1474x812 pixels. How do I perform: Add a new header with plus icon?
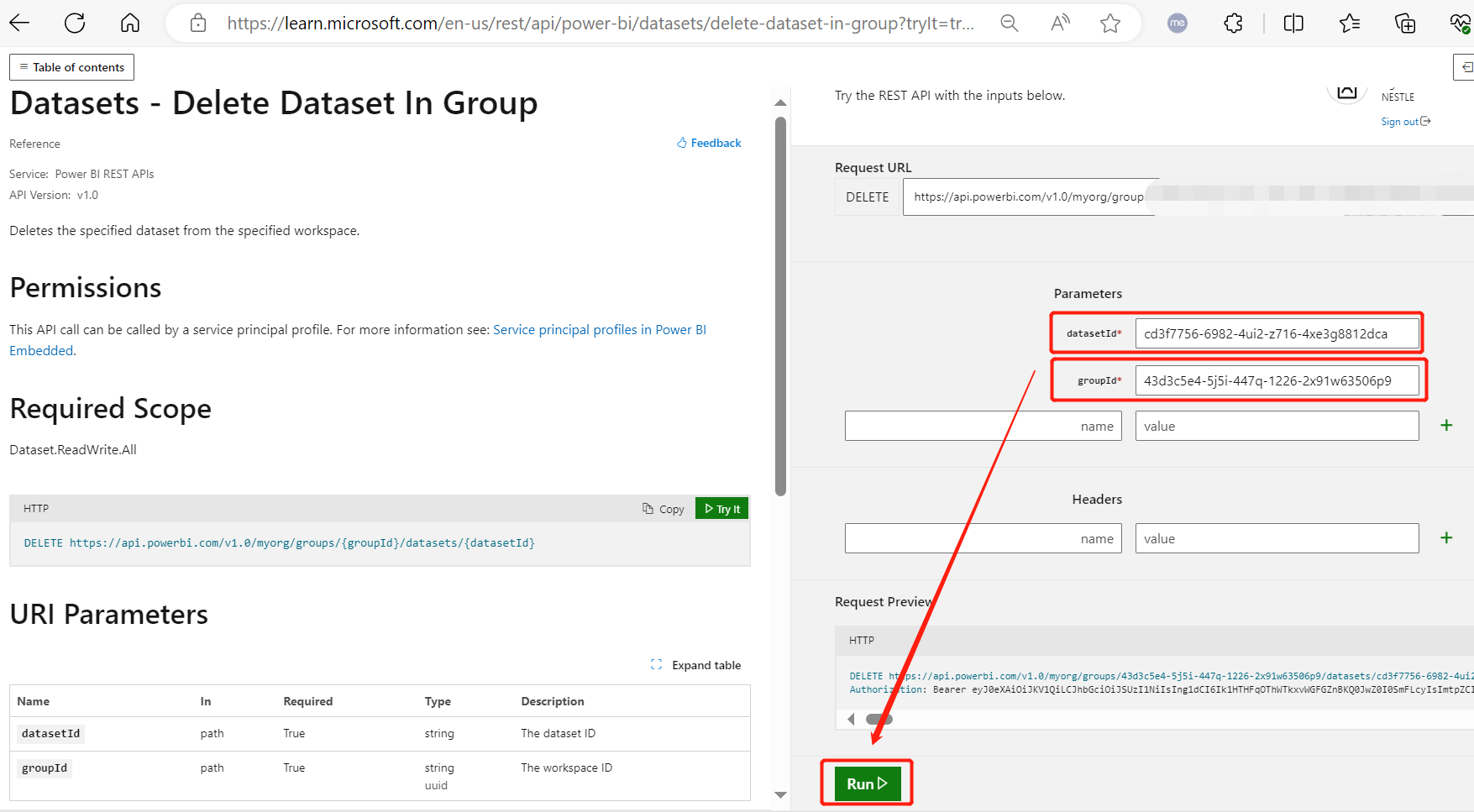pos(1446,538)
